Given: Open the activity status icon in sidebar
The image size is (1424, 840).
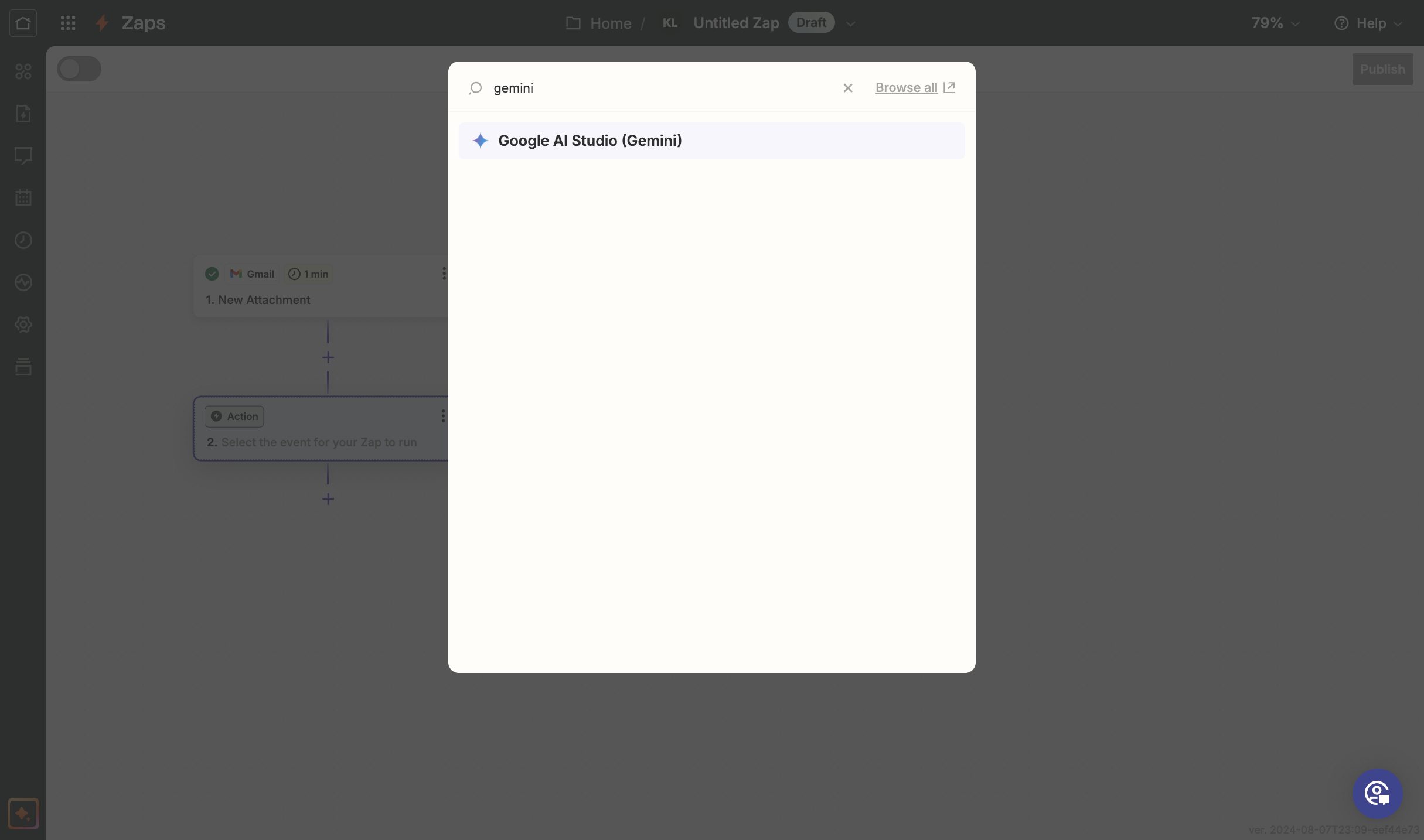Looking at the screenshot, I should click(x=23, y=282).
